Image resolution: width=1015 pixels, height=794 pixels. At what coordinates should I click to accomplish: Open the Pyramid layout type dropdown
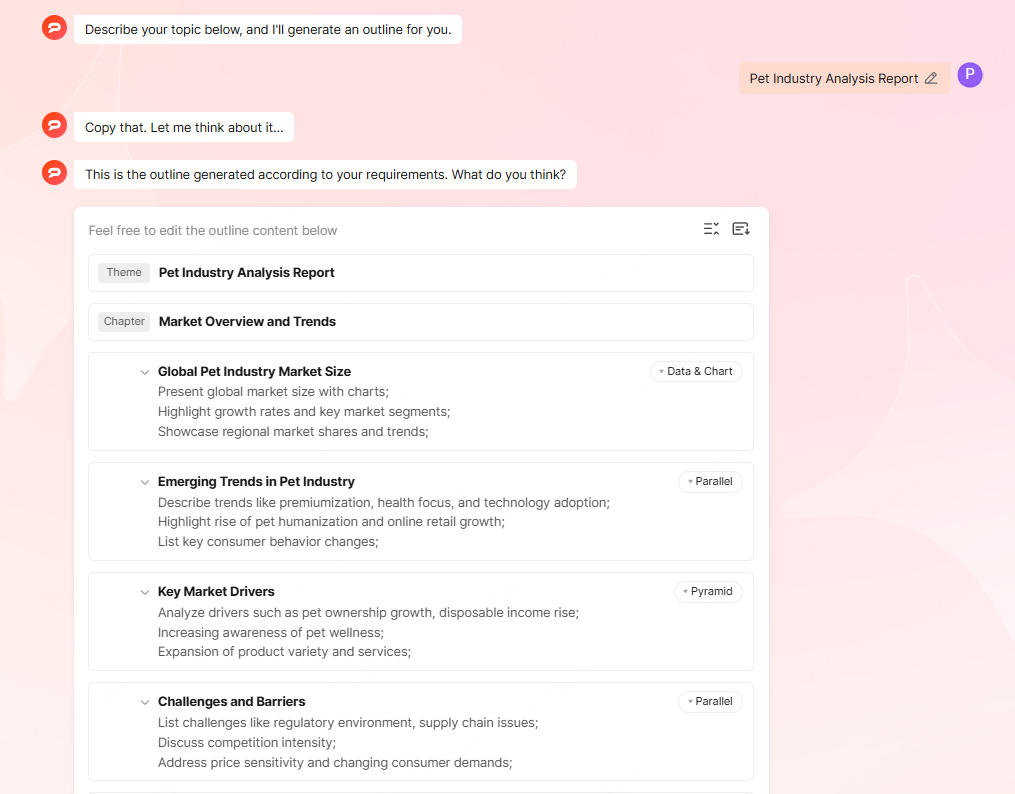708,591
